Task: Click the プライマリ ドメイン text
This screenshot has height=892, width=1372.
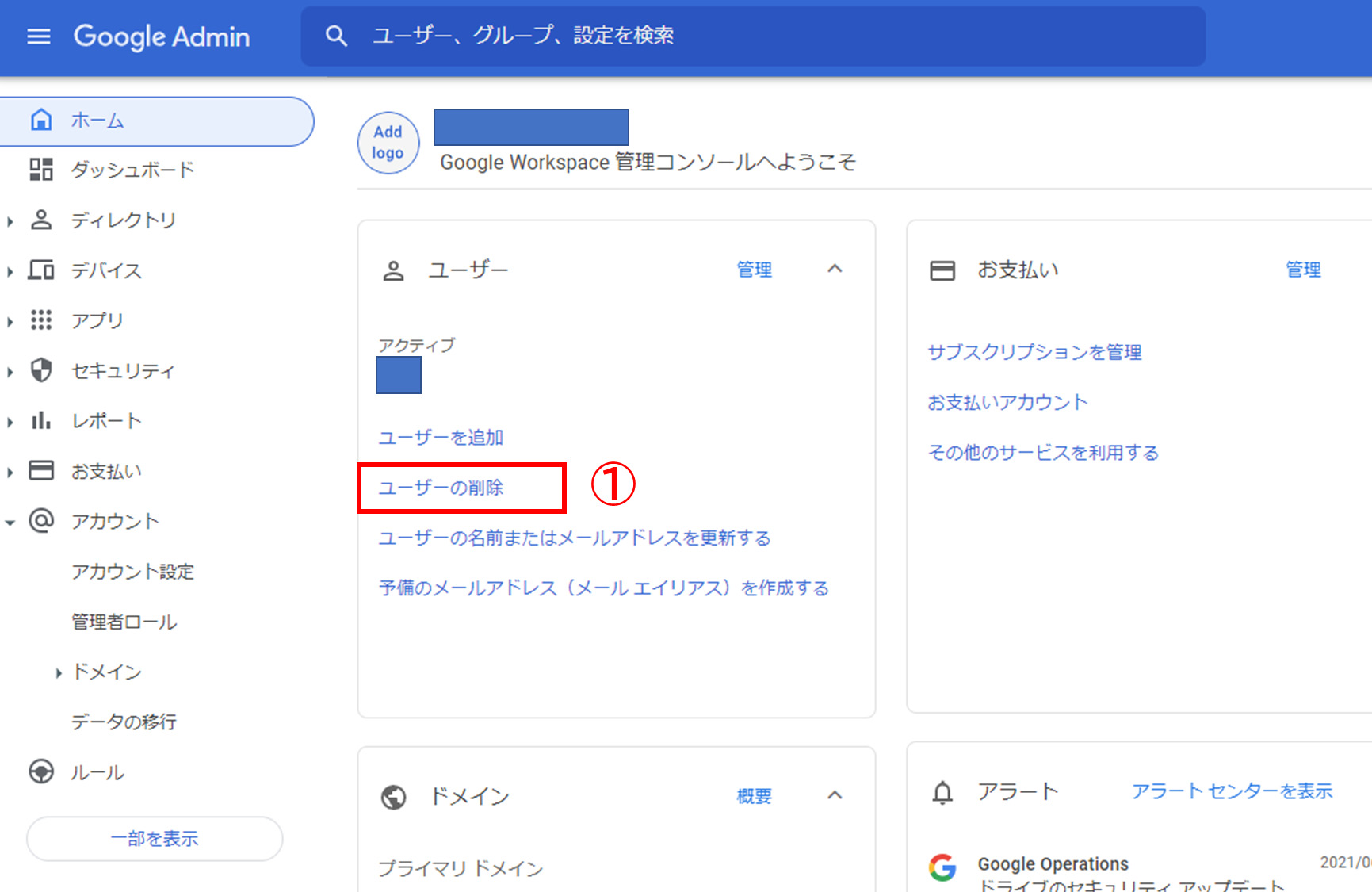Action: tap(461, 869)
